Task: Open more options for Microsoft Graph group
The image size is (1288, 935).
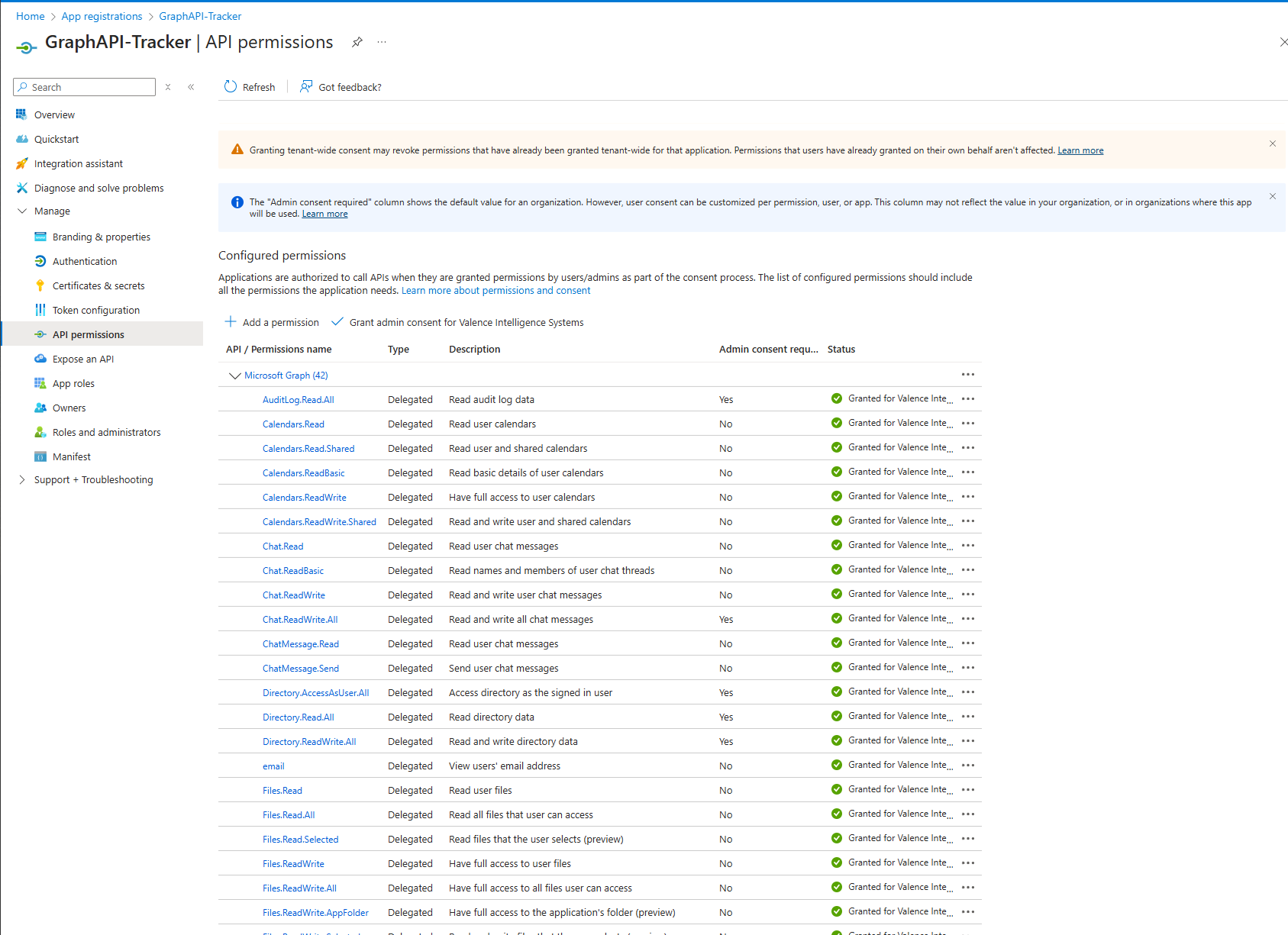Action: point(968,374)
